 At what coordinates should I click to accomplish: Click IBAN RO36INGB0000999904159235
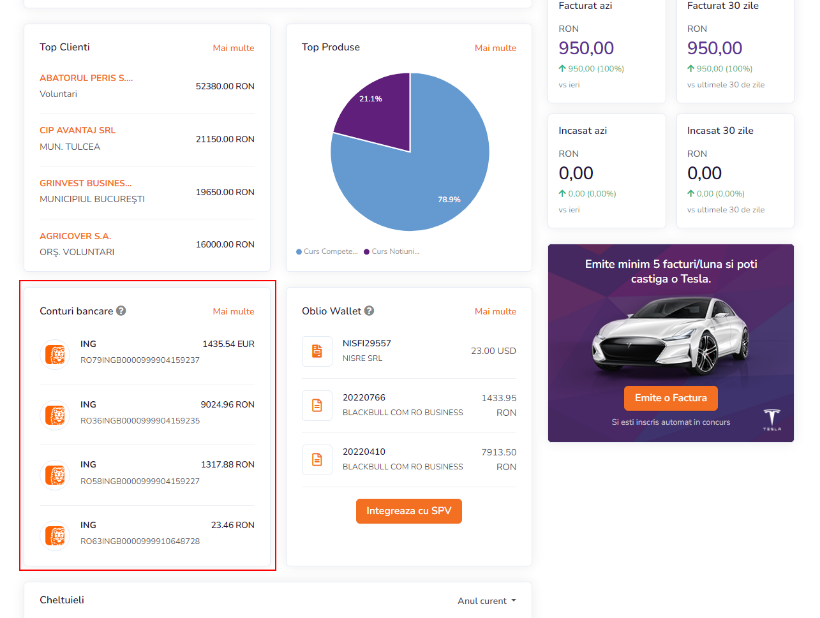[140, 420]
